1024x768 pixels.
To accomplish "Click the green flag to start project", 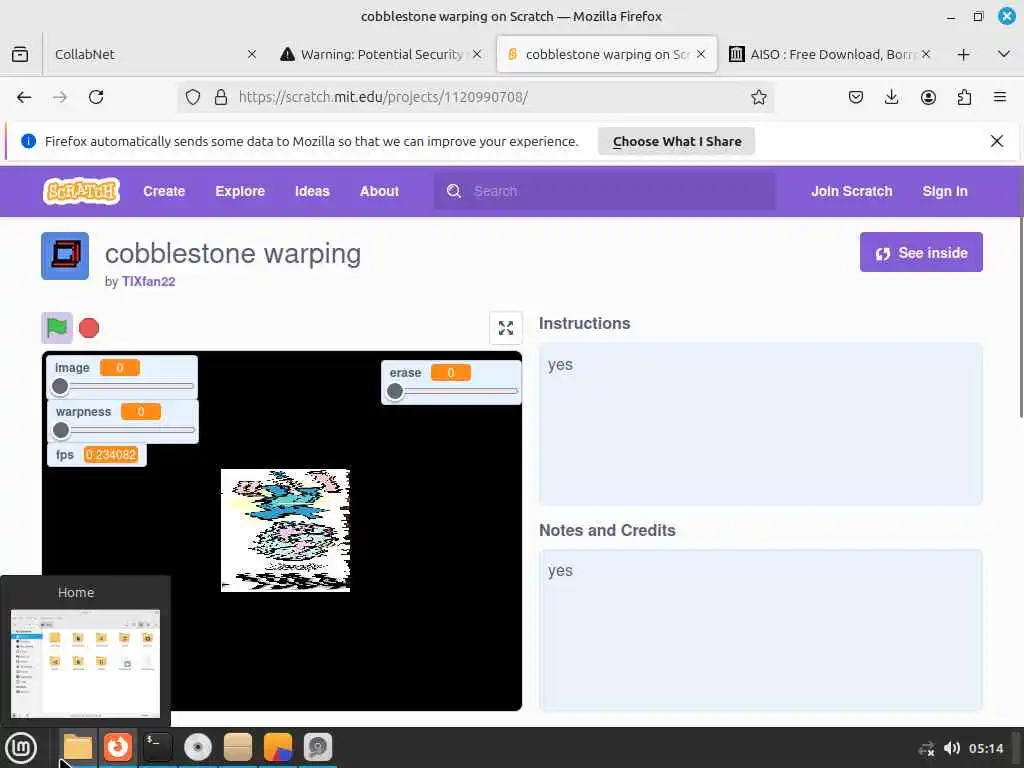I will click(x=57, y=328).
